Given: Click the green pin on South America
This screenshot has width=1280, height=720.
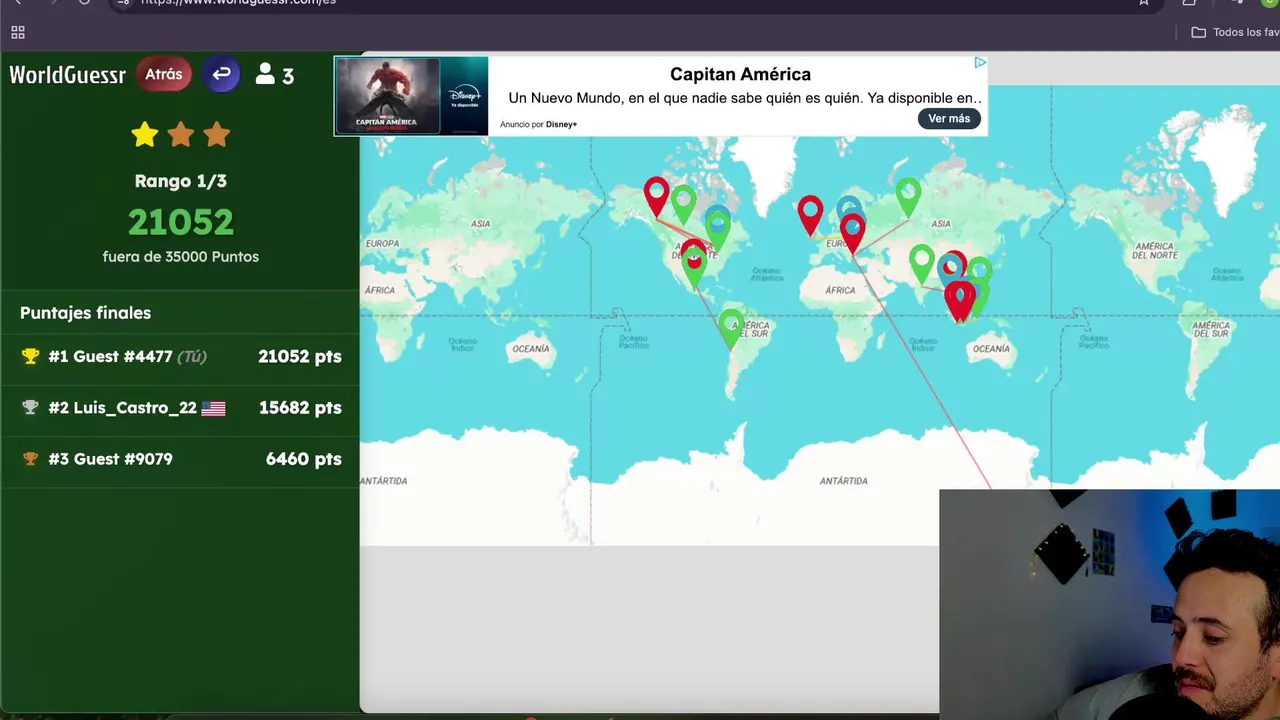Looking at the screenshot, I should tap(732, 328).
